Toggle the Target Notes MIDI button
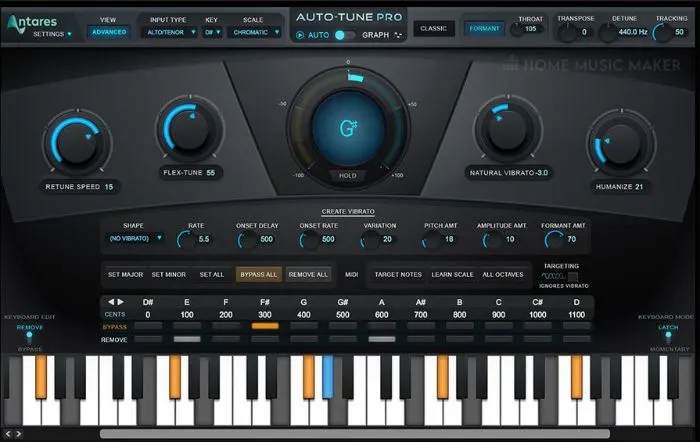The height and width of the screenshot is (442, 700). click(398, 275)
